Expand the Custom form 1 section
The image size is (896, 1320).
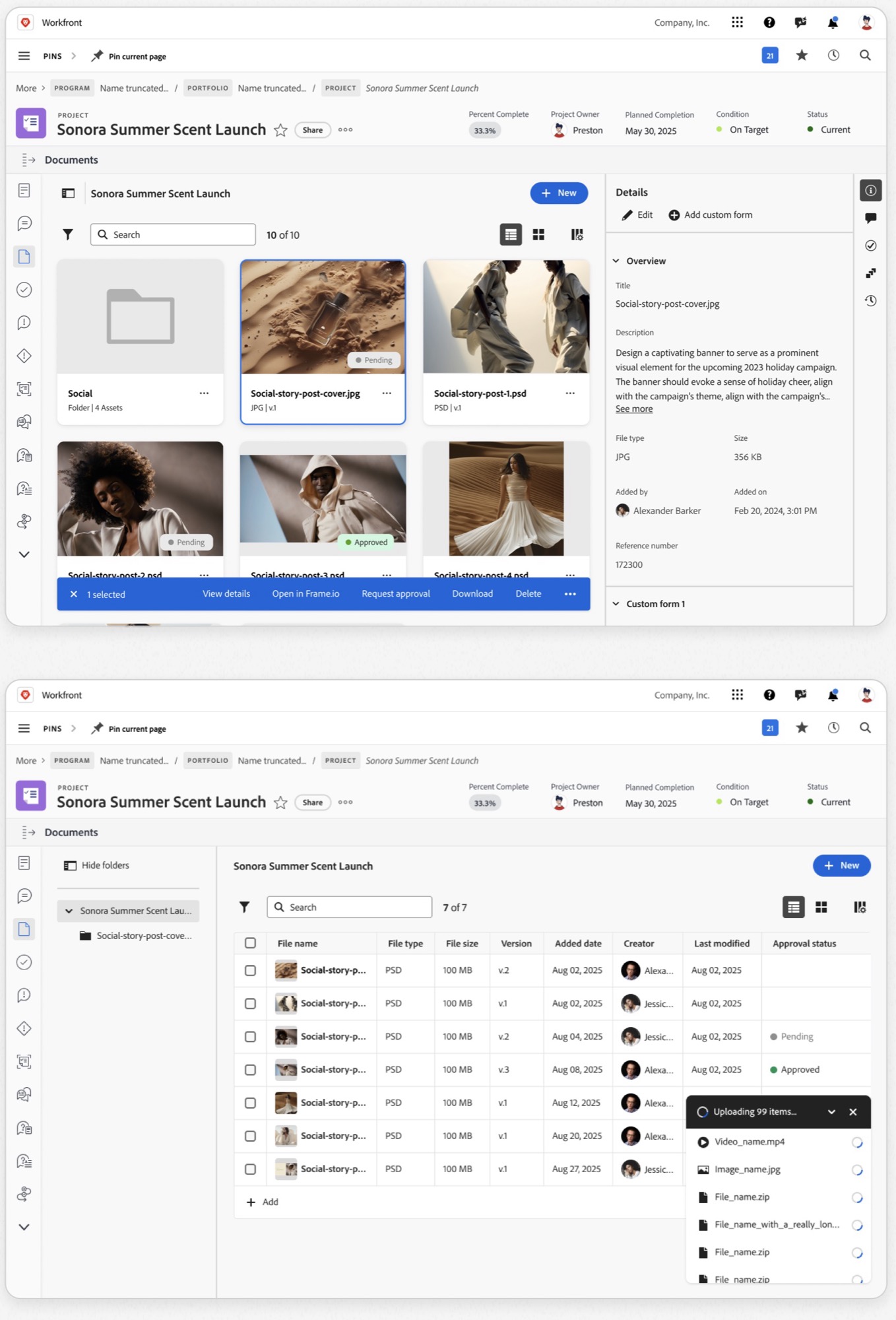616,603
